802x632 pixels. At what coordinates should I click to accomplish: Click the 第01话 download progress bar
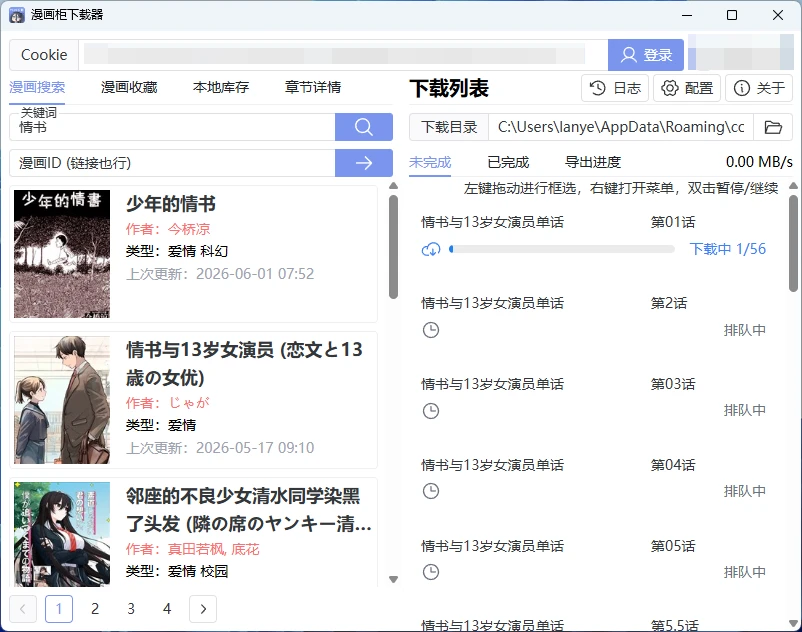click(x=562, y=250)
